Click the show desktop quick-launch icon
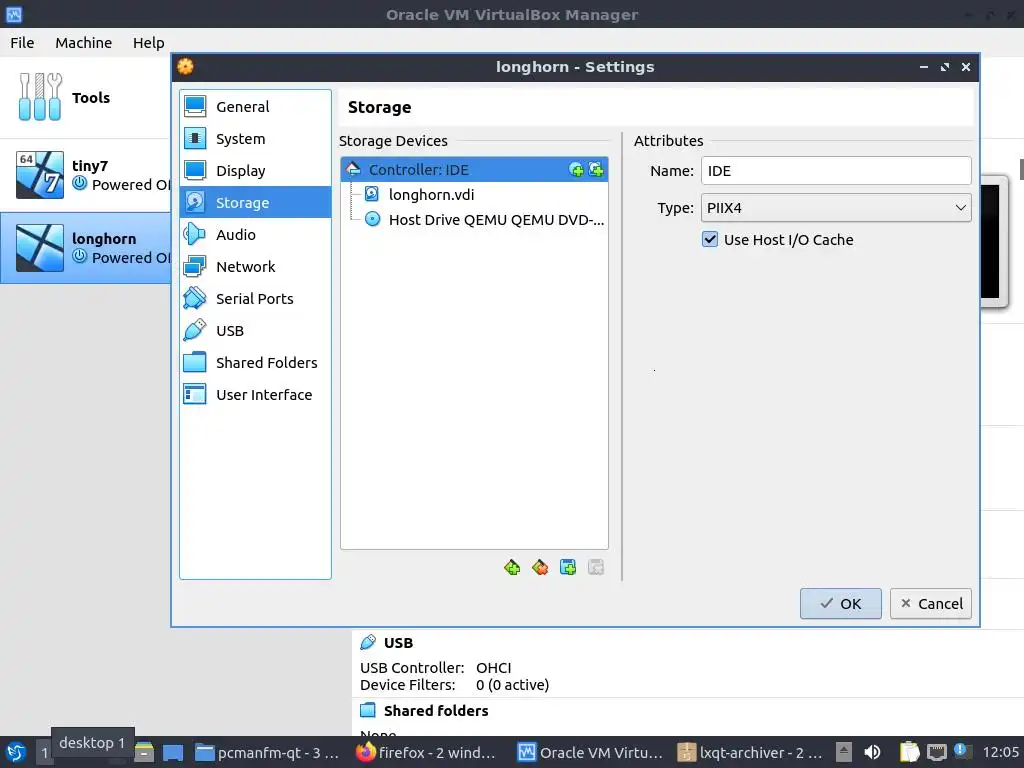This screenshot has width=1024, height=768. pos(172,753)
